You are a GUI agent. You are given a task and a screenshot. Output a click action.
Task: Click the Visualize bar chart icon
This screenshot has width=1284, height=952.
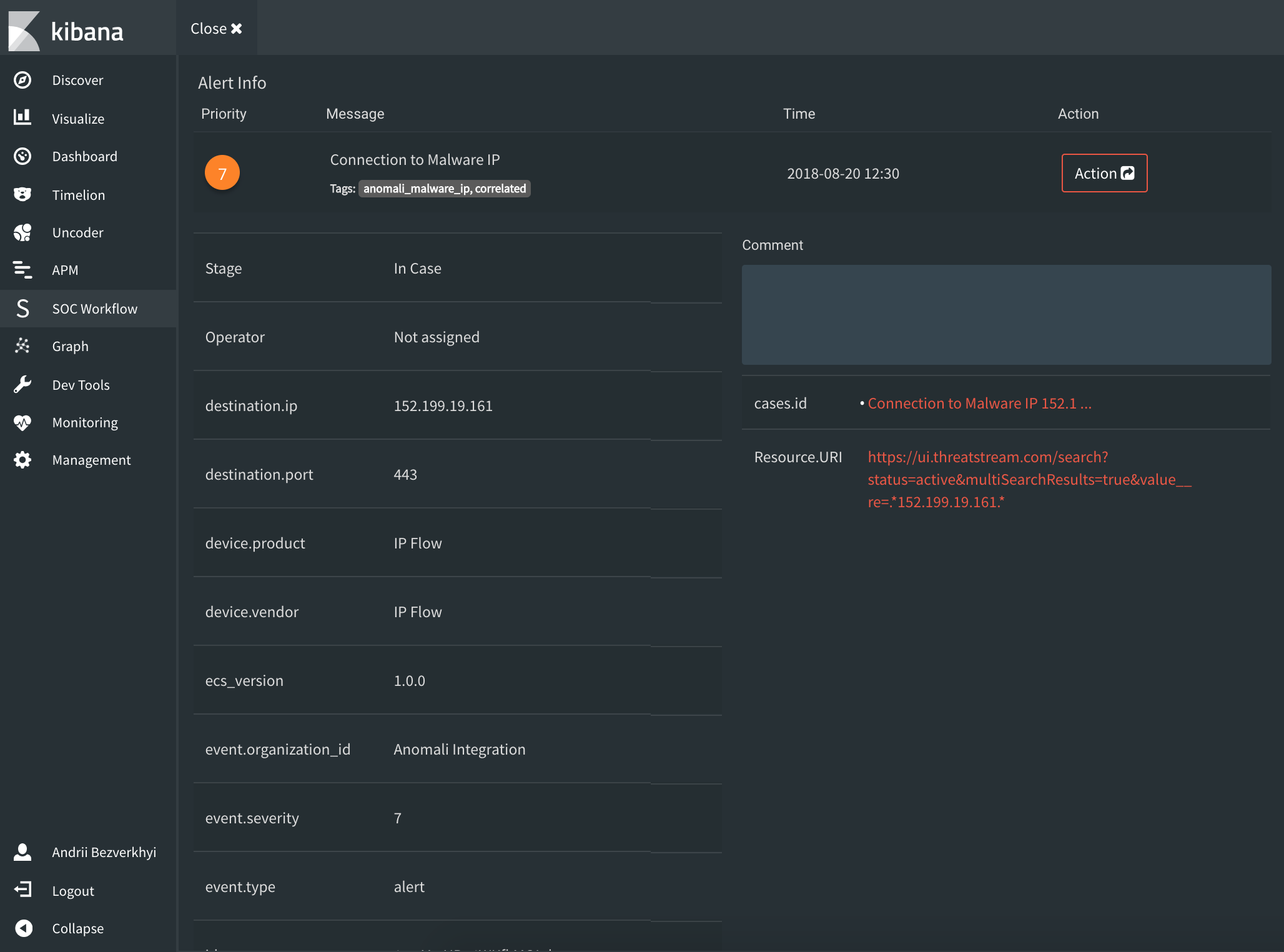click(22, 118)
